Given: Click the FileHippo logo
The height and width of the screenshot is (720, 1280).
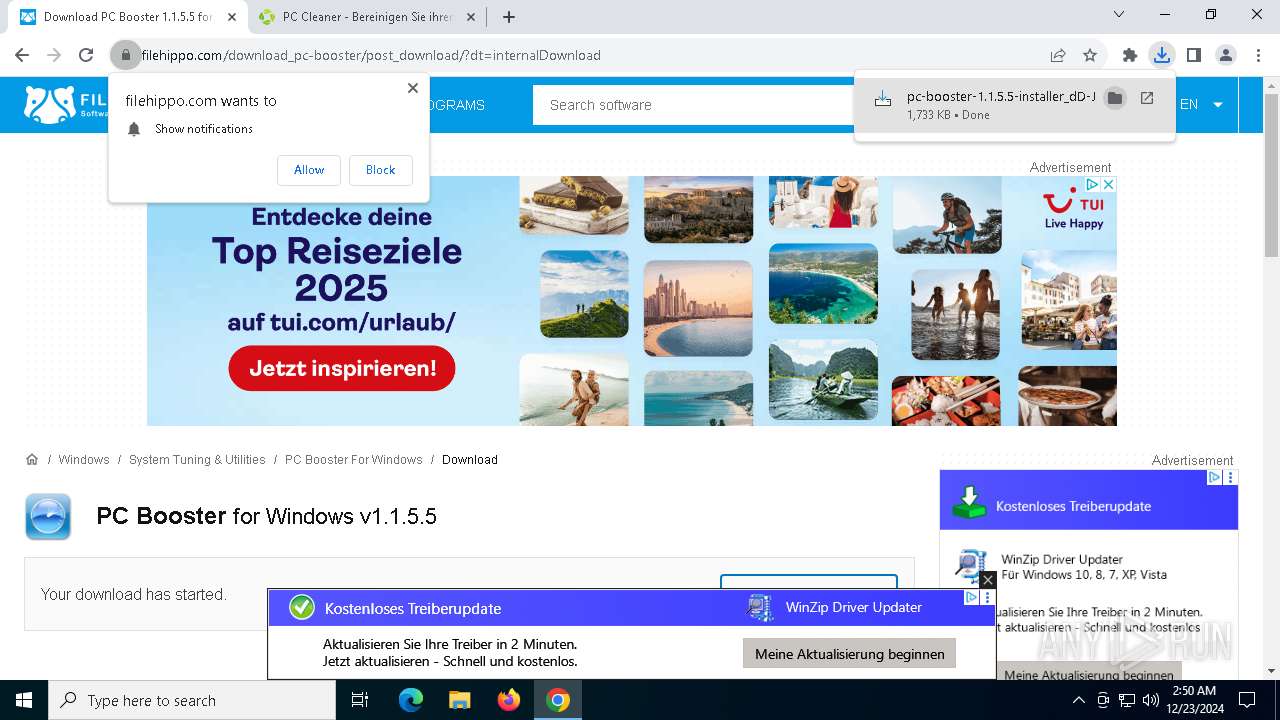Looking at the screenshot, I should pos(65,104).
